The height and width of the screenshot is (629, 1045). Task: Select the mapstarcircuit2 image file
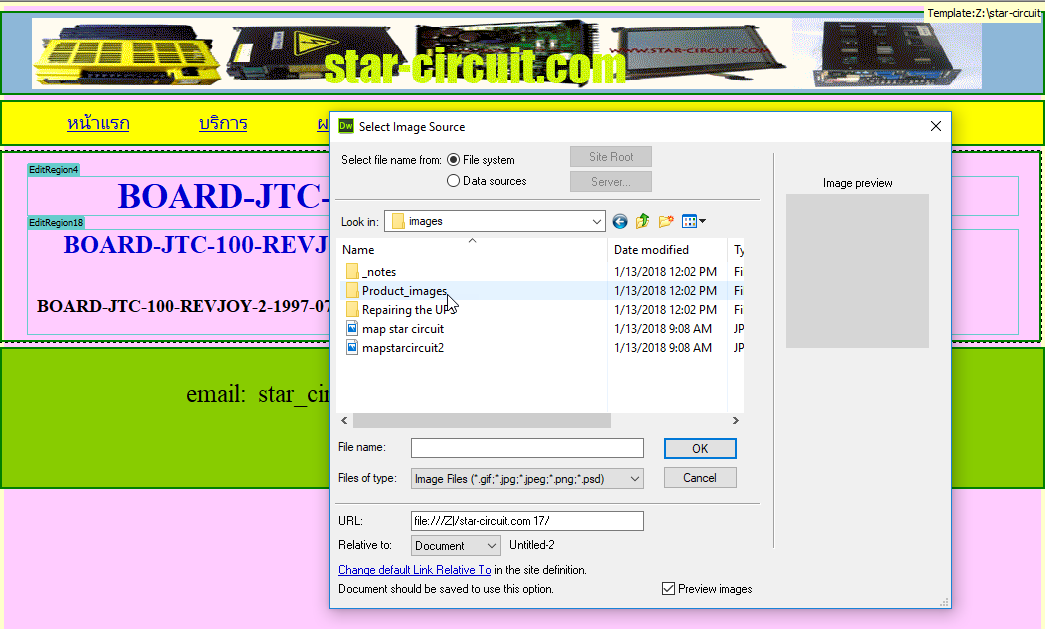click(x=395, y=348)
